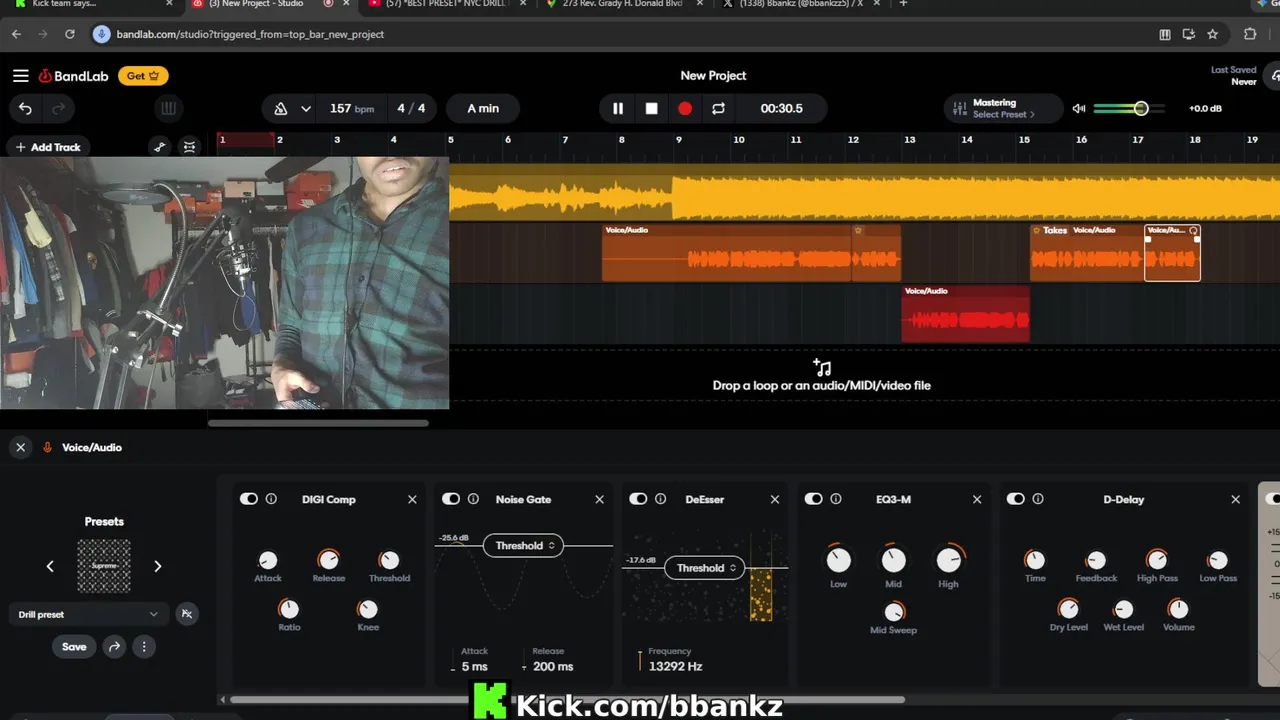Reload the browser page
Image resolution: width=1280 pixels, height=720 pixels.
(69, 34)
